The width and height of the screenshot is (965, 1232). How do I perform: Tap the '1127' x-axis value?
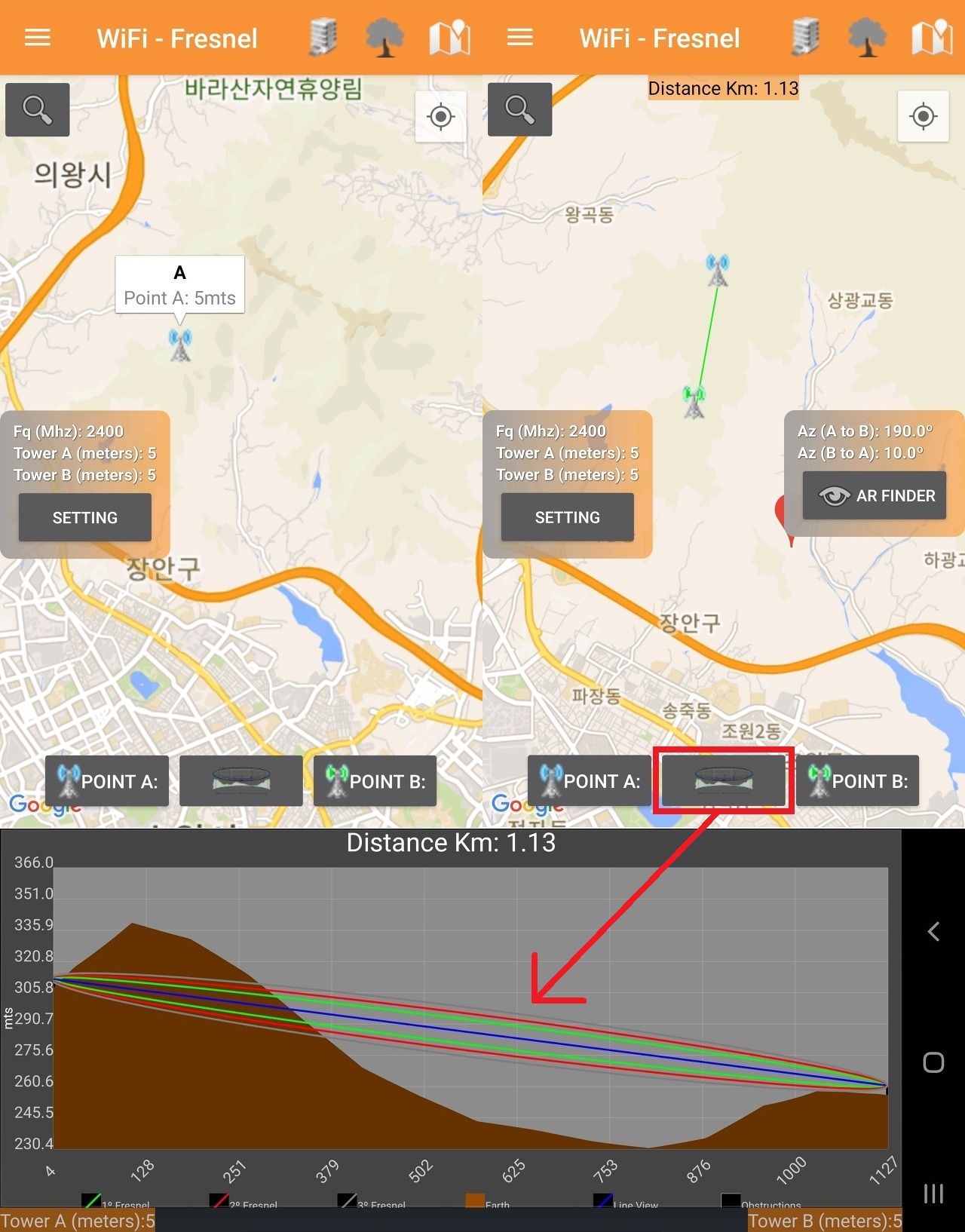coord(883,1170)
